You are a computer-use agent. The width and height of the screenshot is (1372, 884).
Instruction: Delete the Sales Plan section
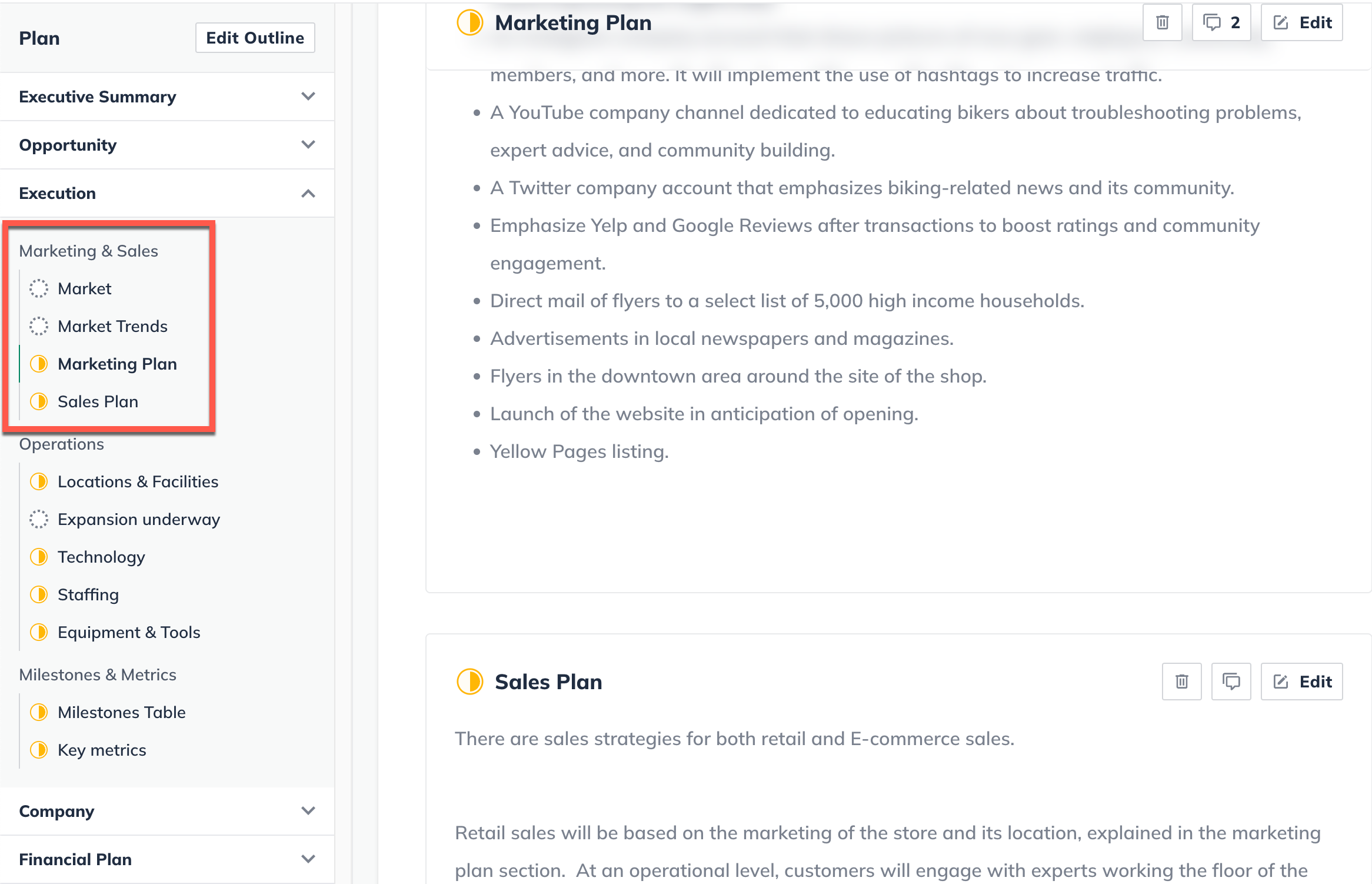pyautogui.click(x=1181, y=682)
